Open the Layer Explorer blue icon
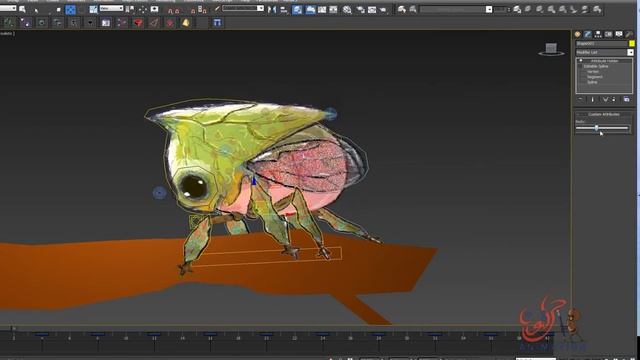This screenshot has height=360, width=640. pyautogui.click(x=297, y=9)
